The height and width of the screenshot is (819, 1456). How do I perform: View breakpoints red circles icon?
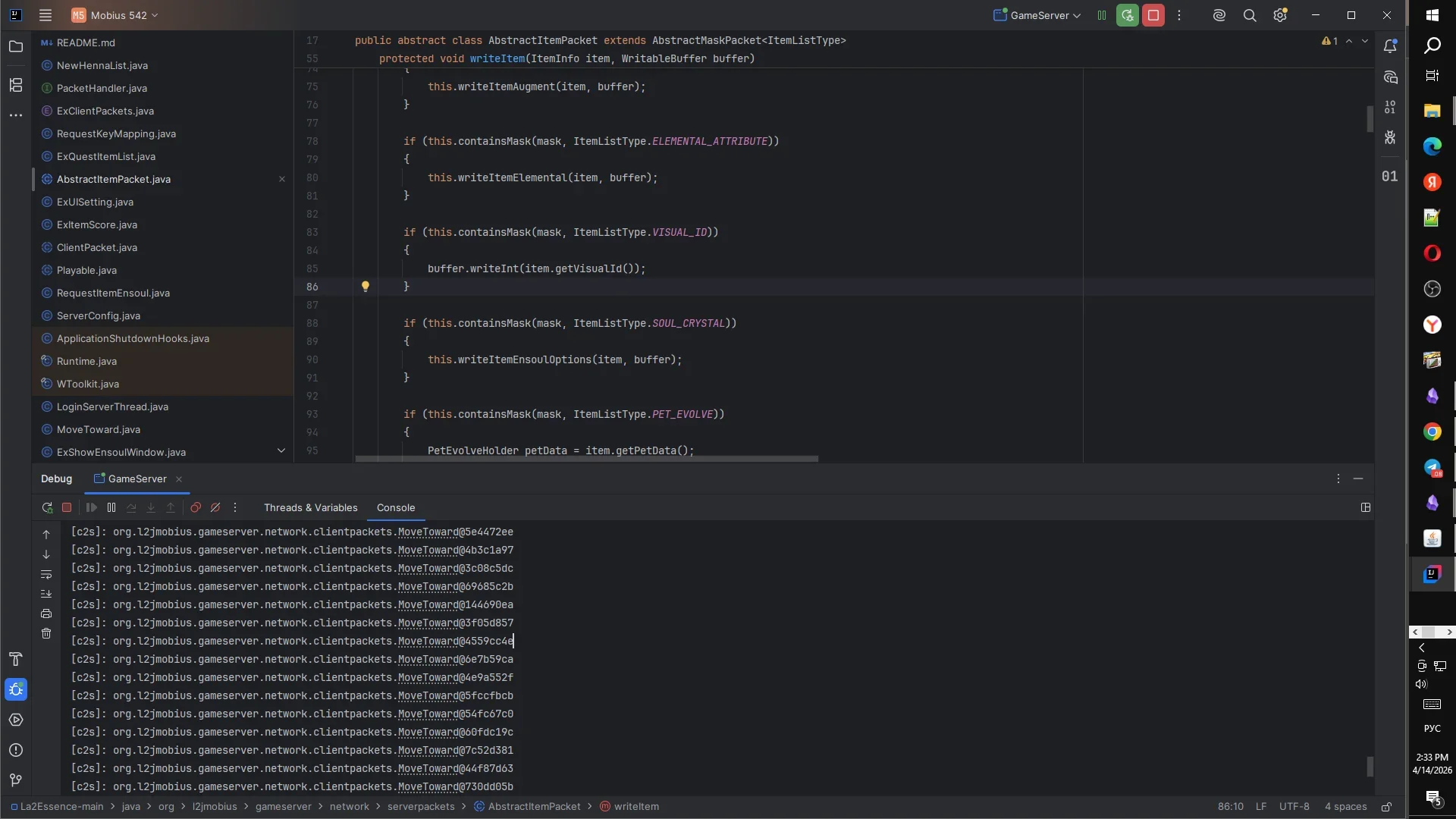click(x=196, y=507)
